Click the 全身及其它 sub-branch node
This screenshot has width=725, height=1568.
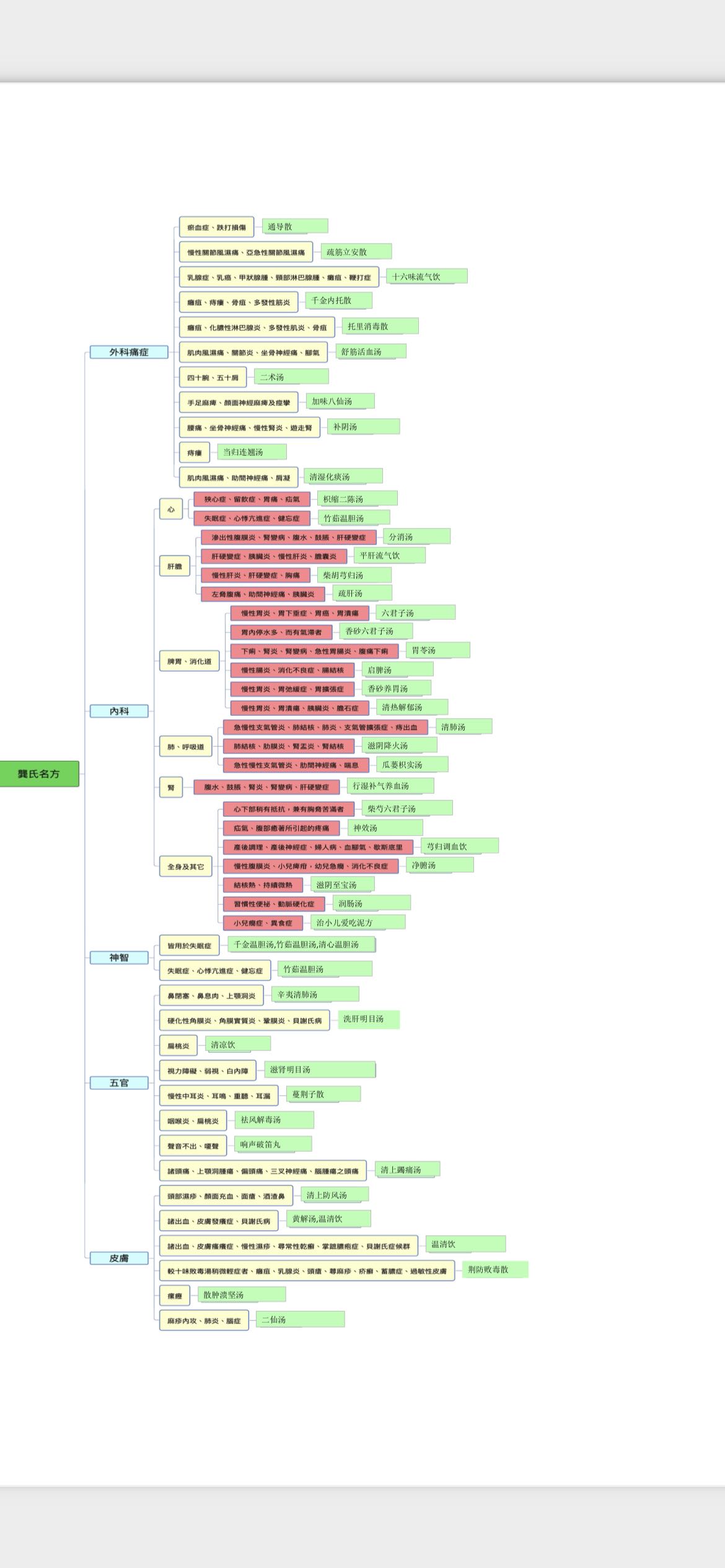[x=185, y=866]
